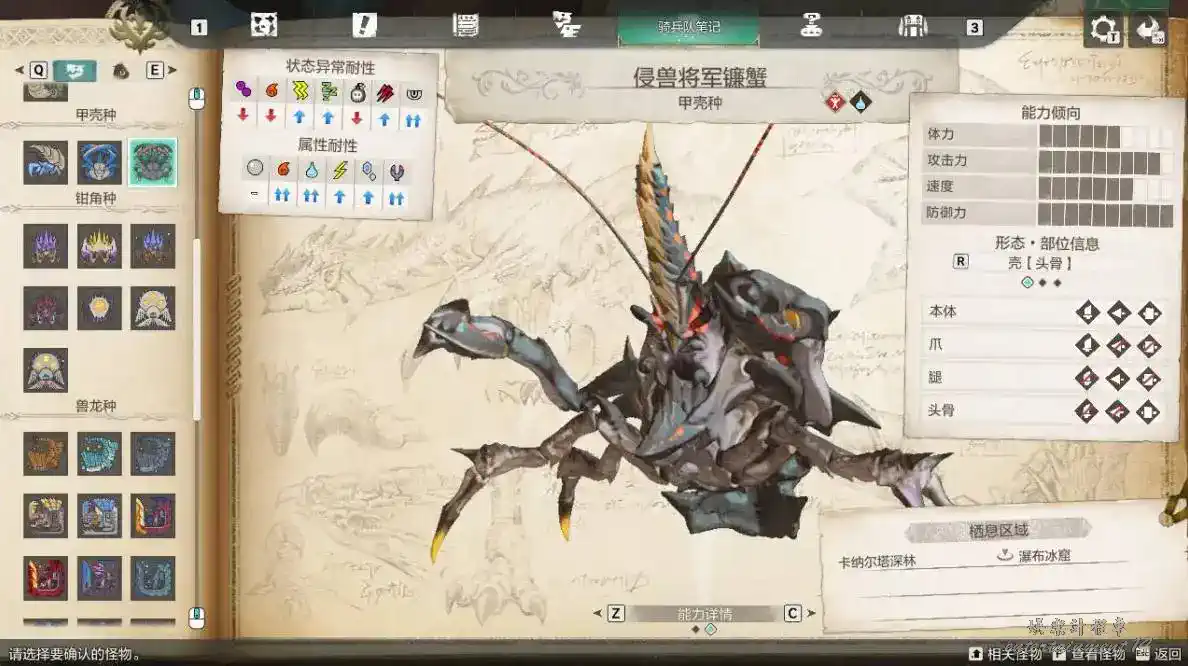This screenshot has width=1188, height=666.
Task: Click the water element resistance droplet icon
Action: [311, 170]
